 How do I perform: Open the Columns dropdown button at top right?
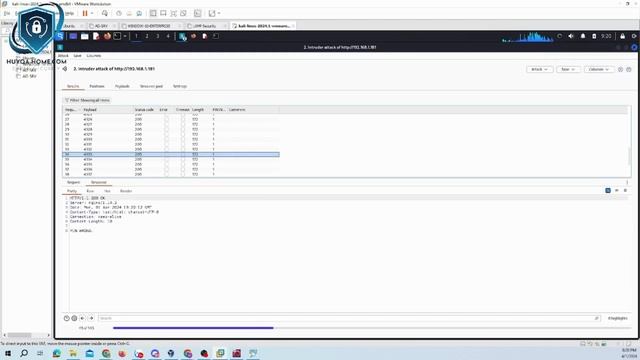pyautogui.click(x=598, y=69)
